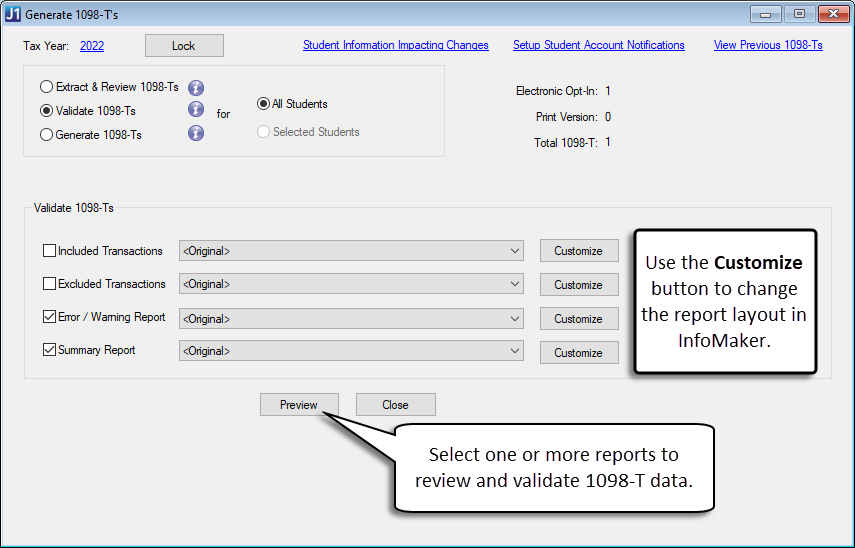Uncheck the Summary Report checkbox

pyautogui.click(x=50, y=350)
